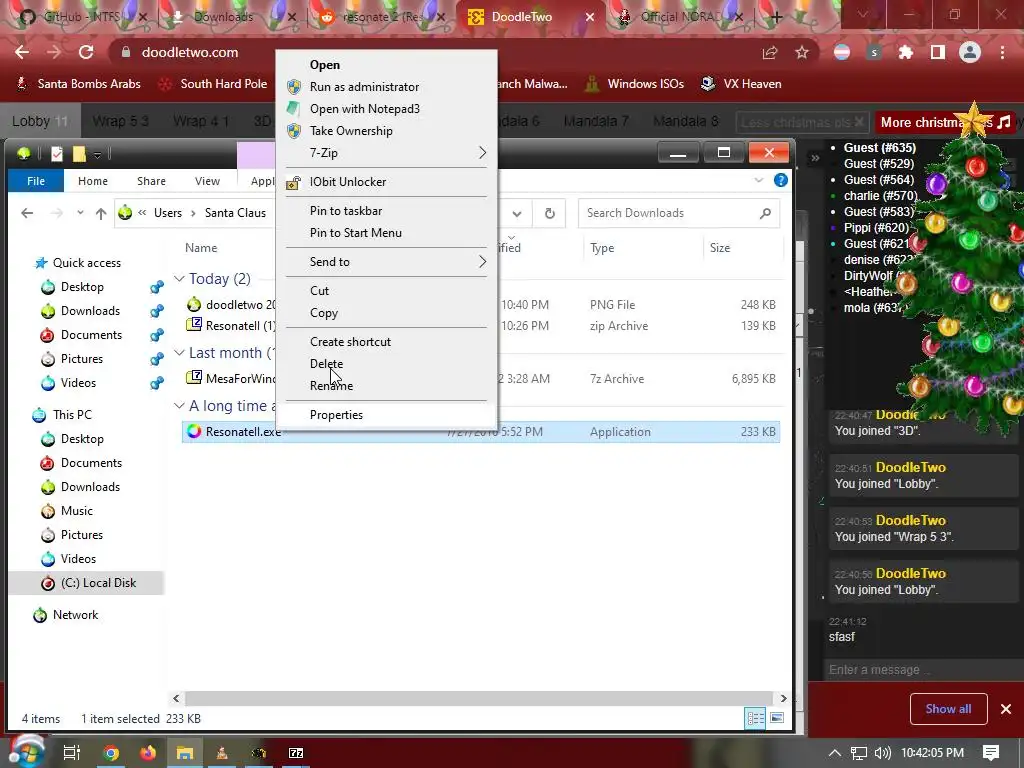Open Explorer help icon

click(x=780, y=181)
